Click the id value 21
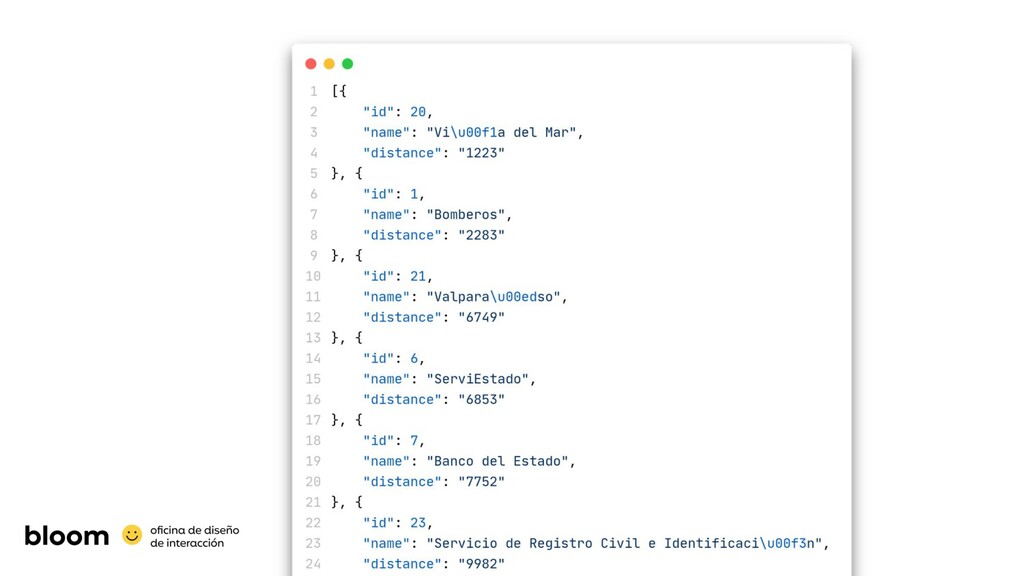Image resolution: width=1024 pixels, height=576 pixels. click(418, 276)
